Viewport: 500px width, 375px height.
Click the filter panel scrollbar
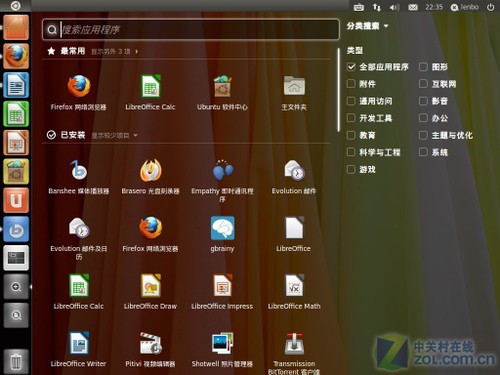[x=338, y=89]
